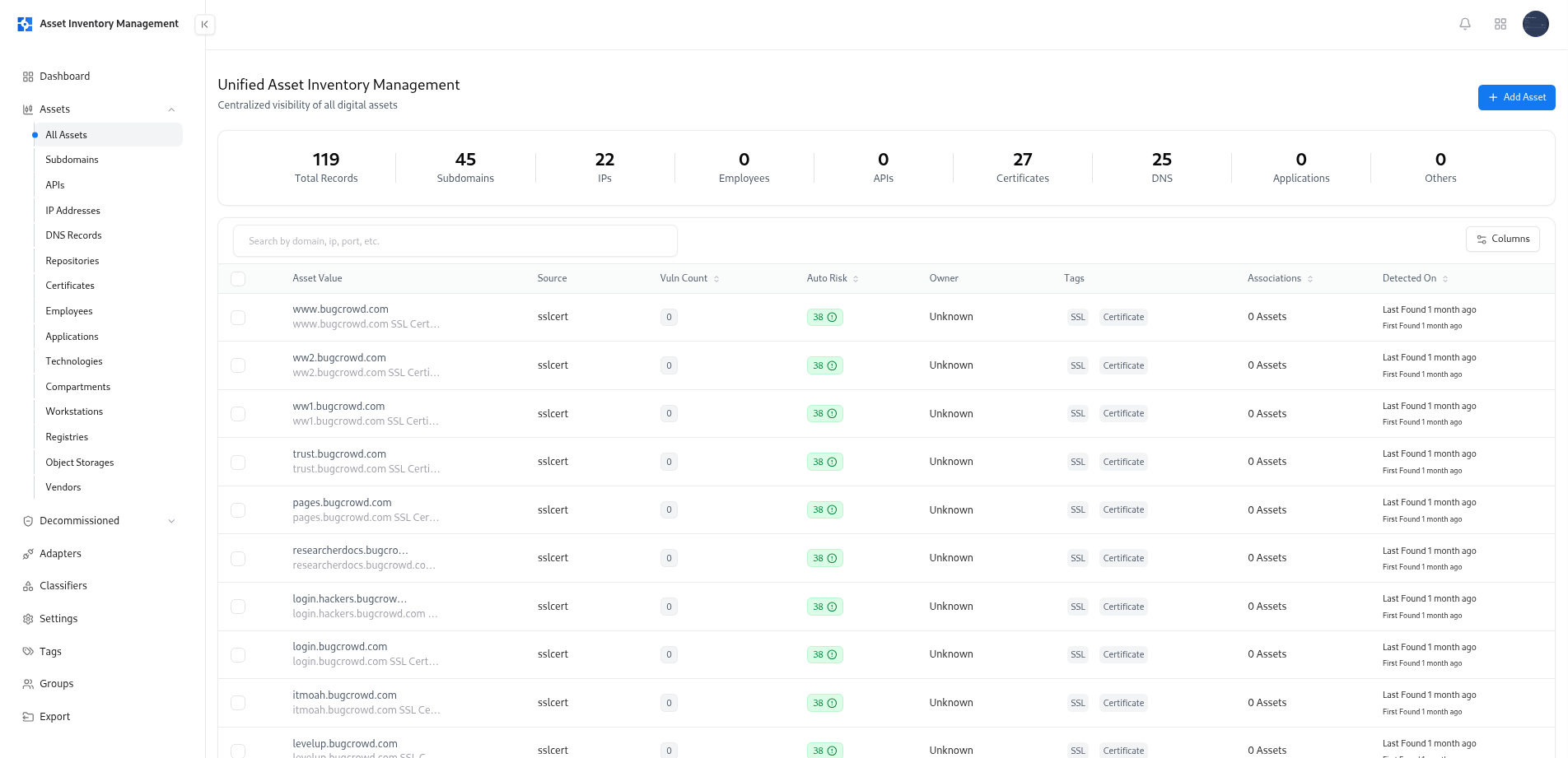
Task: Click Certificate tag on ww1.bugcrowd.com row
Action: tap(1123, 413)
